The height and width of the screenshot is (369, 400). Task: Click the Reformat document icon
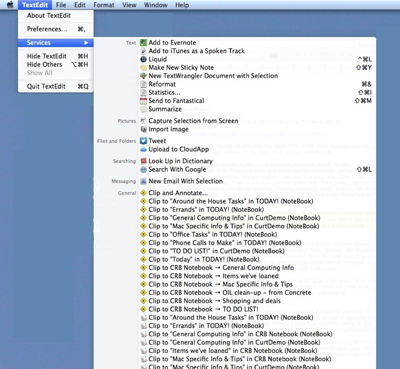click(143, 84)
